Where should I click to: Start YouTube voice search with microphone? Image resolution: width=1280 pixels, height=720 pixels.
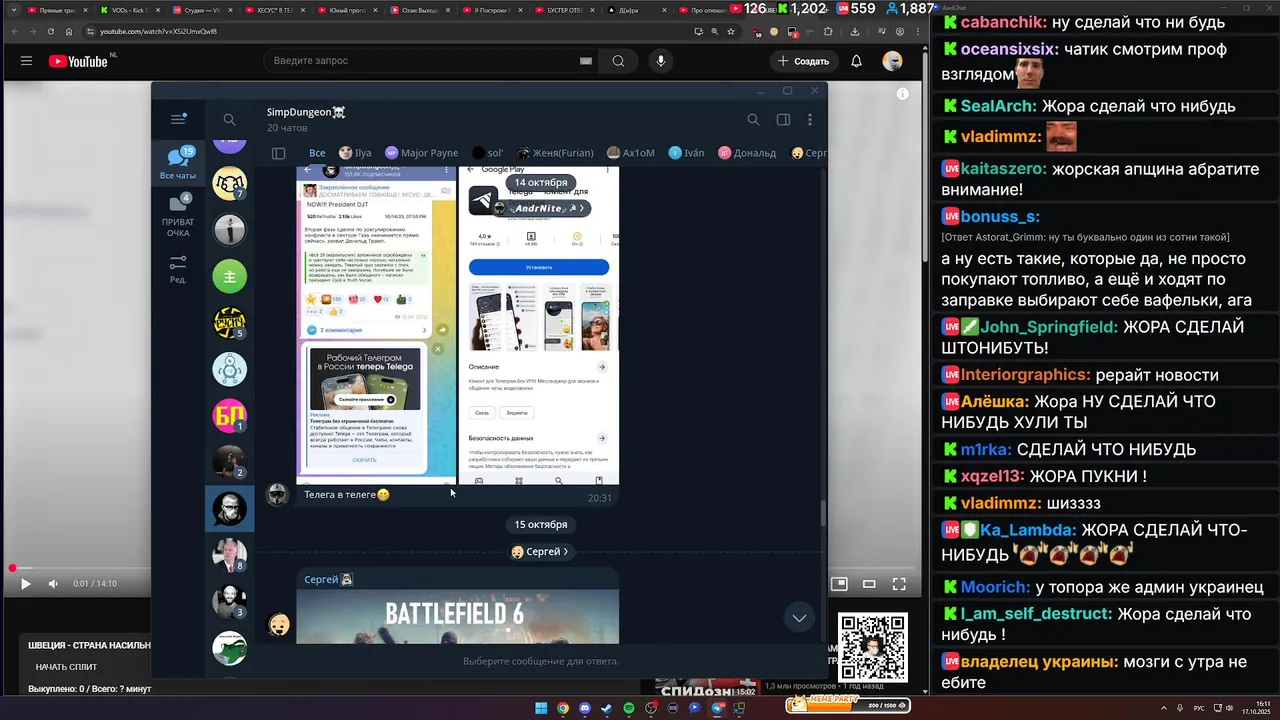tap(660, 61)
